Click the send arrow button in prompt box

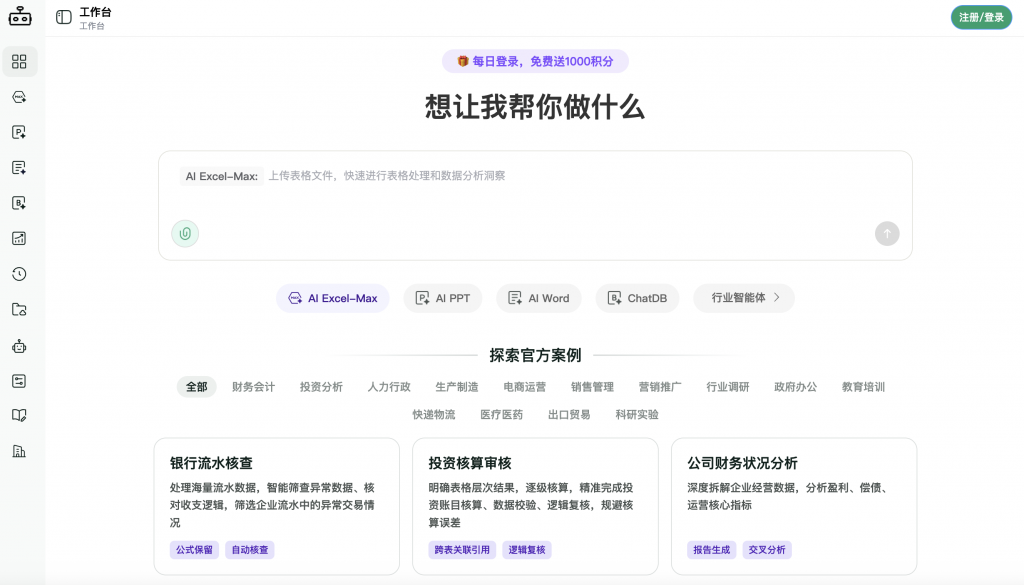[x=887, y=234]
